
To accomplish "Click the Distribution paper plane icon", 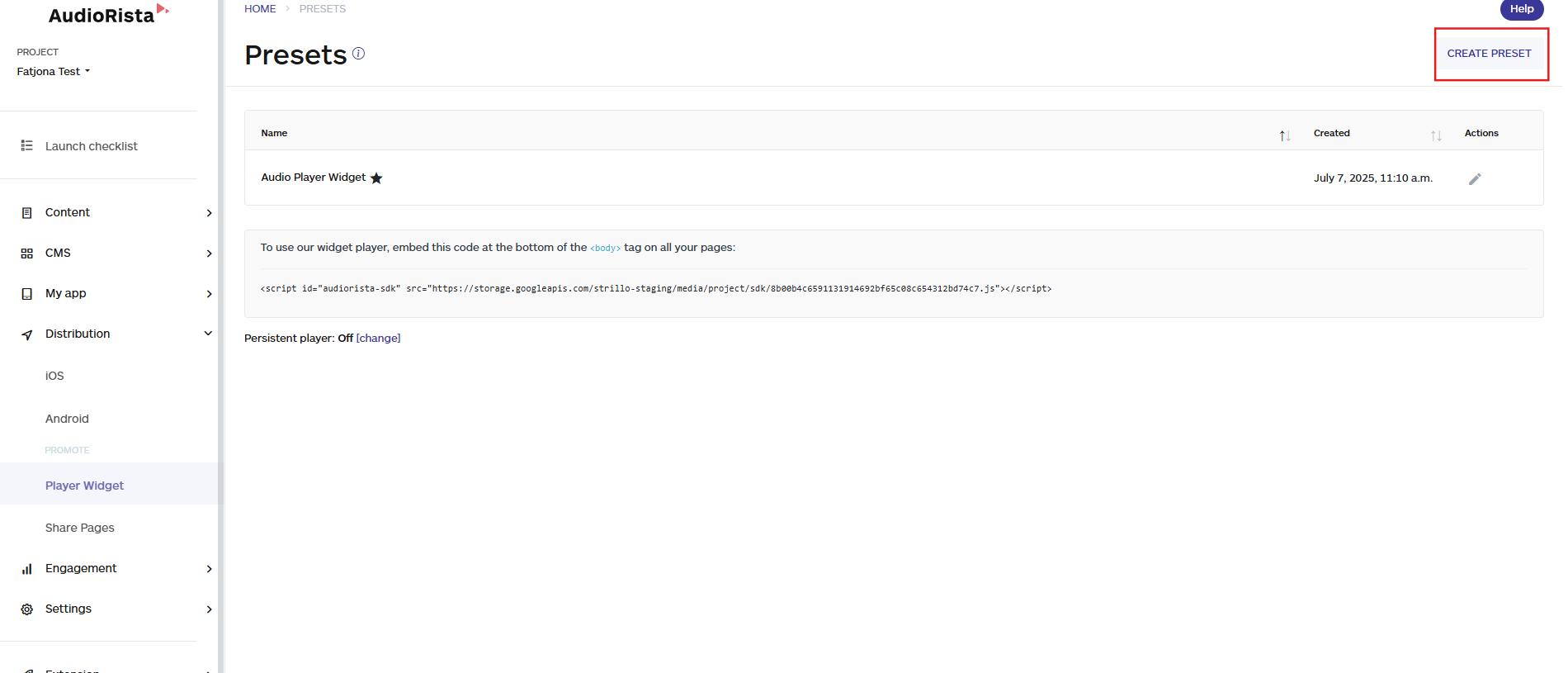I will click(27, 334).
